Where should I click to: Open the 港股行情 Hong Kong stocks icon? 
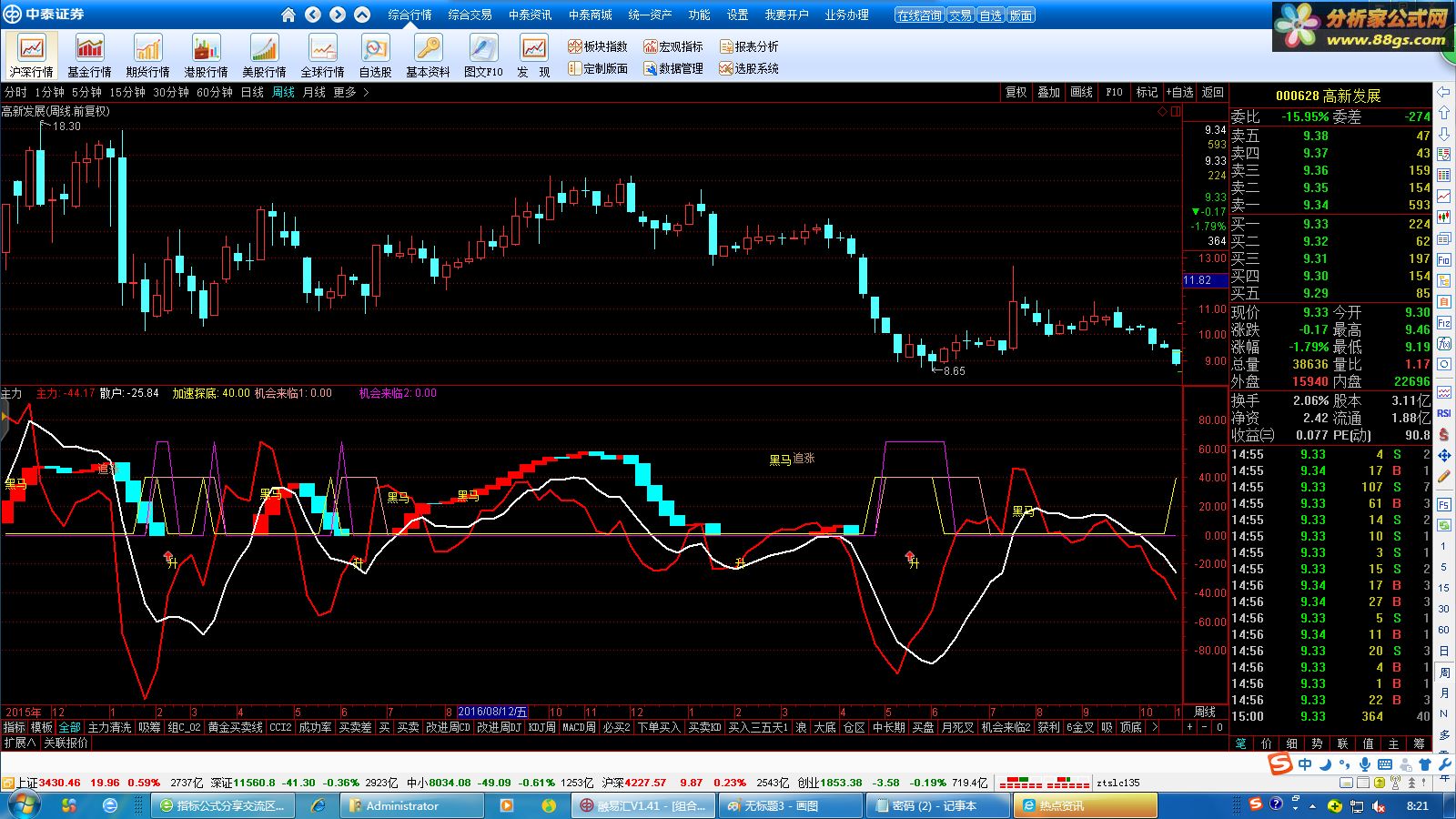point(206,55)
